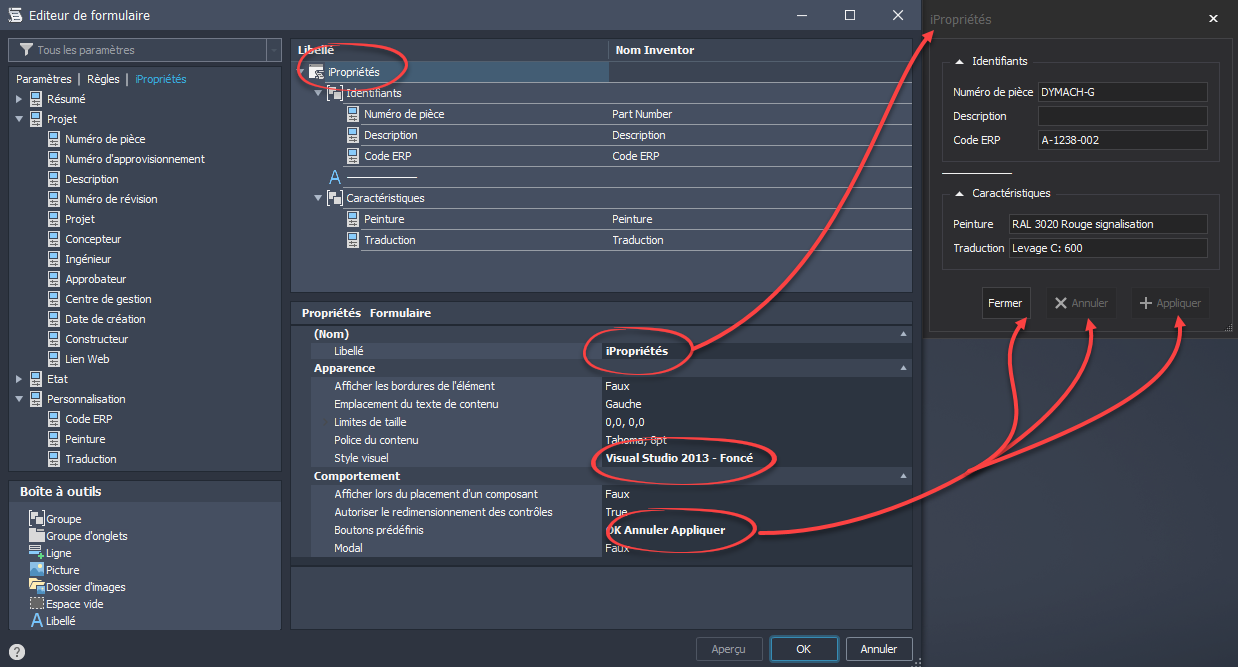Expand the Etat parameter group

[x=19, y=379]
